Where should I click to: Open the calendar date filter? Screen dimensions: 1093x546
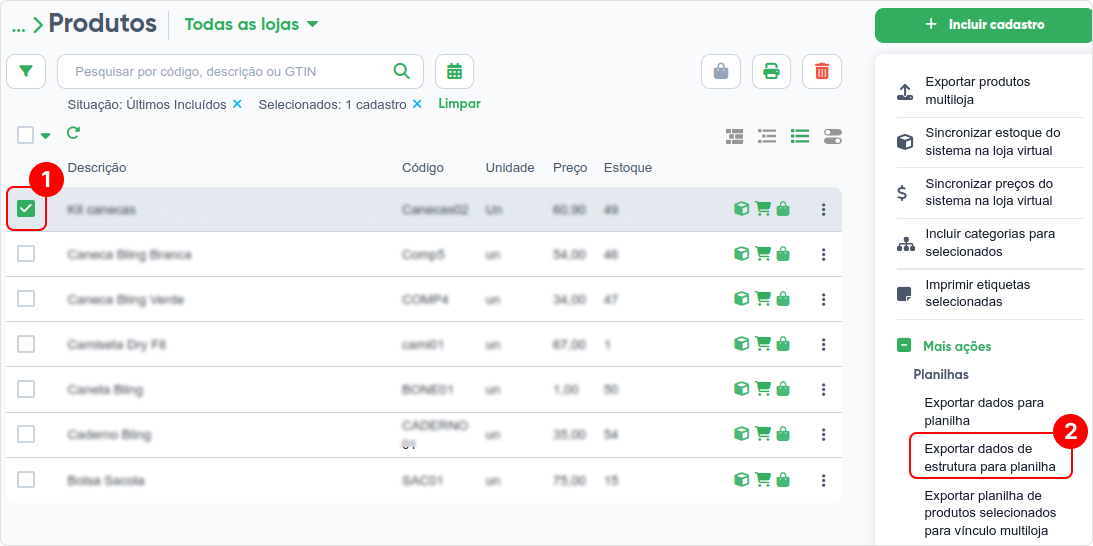coord(454,71)
